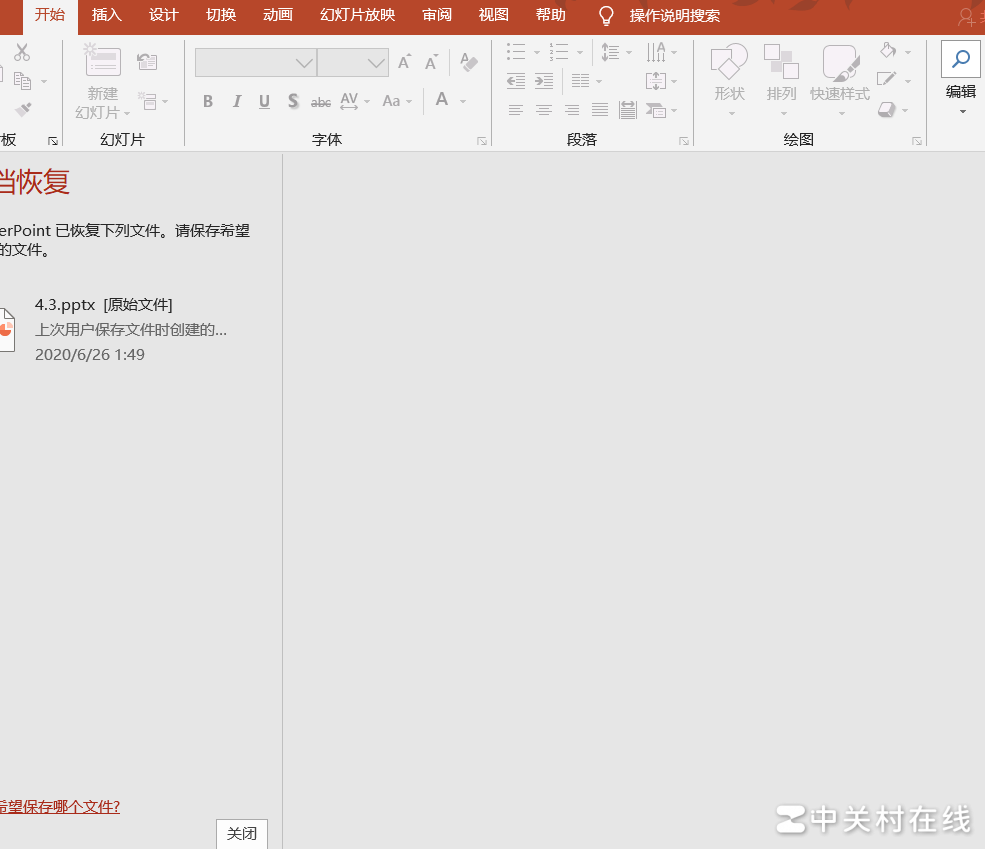Image resolution: width=985 pixels, height=849 pixels.
Task: Select the Align Center paragraph icon
Action: pyautogui.click(x=543, y=110)
